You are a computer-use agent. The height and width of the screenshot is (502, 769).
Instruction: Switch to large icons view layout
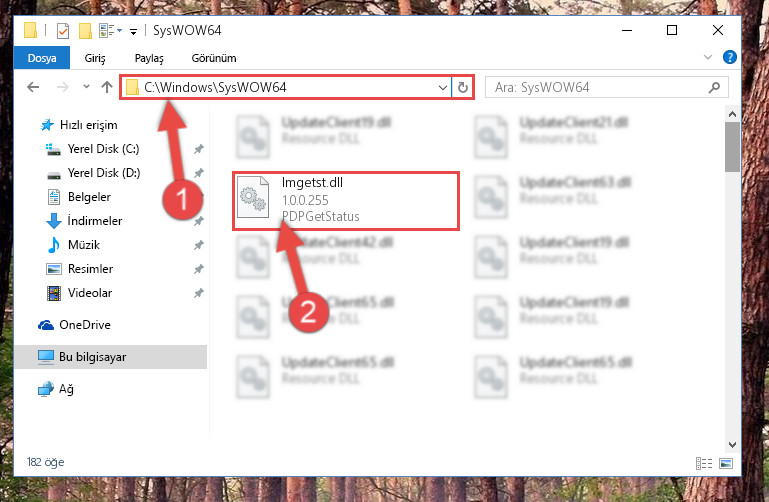point(726,463)
